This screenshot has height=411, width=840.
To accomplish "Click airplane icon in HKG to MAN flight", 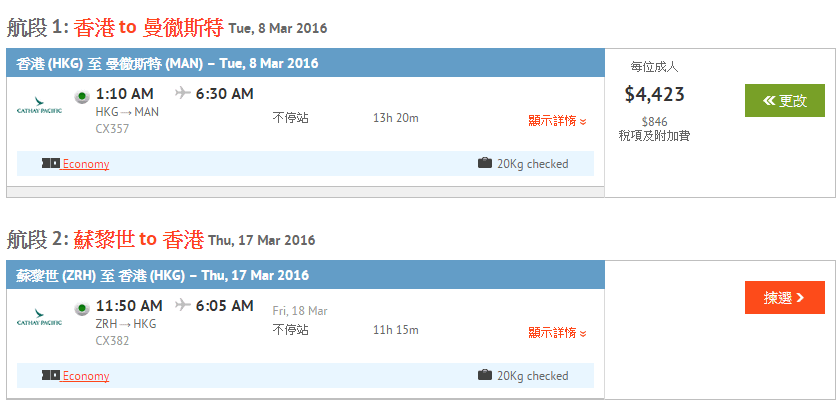I will pyautogui.click(x=182, y=93).
